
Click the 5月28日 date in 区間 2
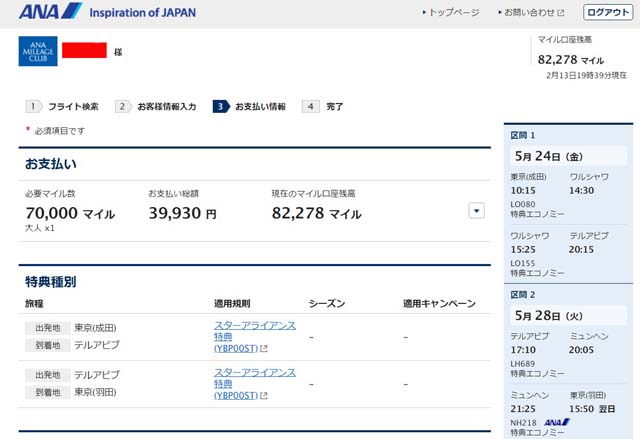[x=549, y=315]
